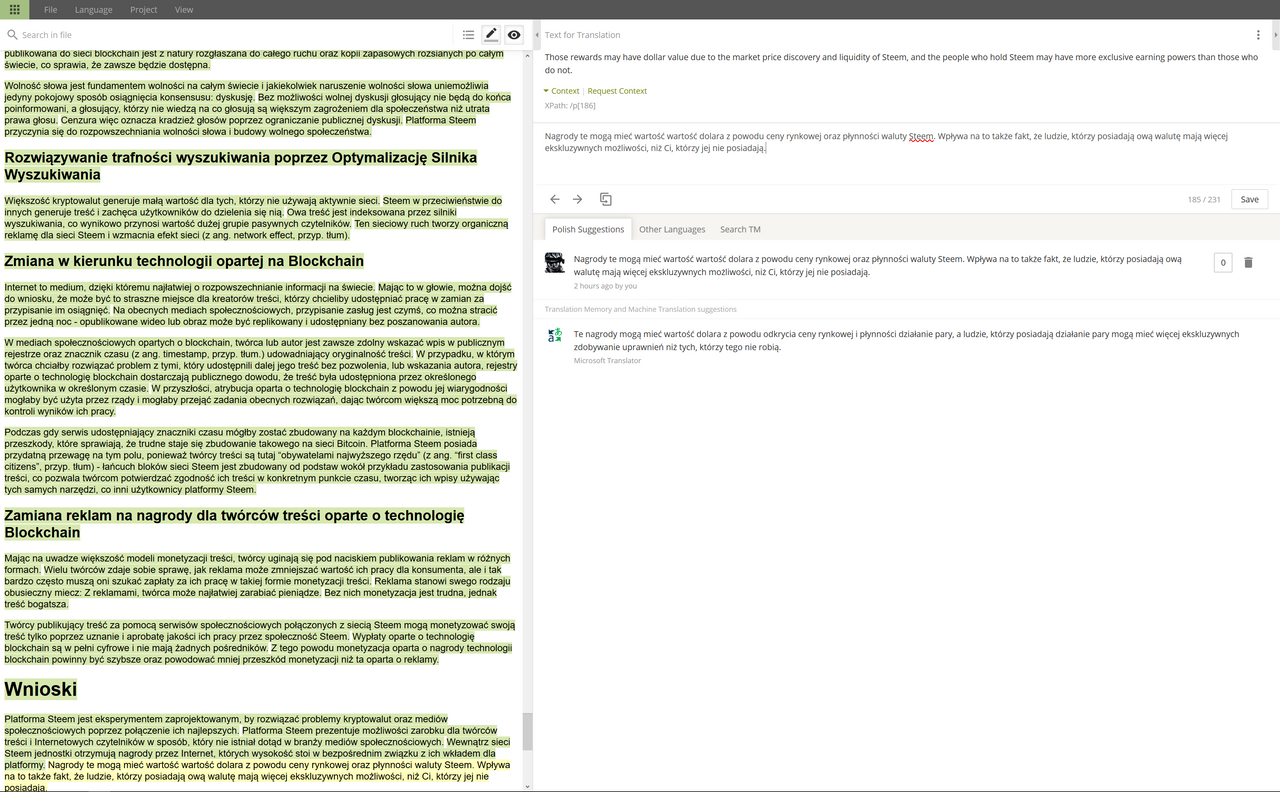Click the left panel vertical scrollbar thumb
The height and width of the screenshot is (792, 1280).
point(528,731)
